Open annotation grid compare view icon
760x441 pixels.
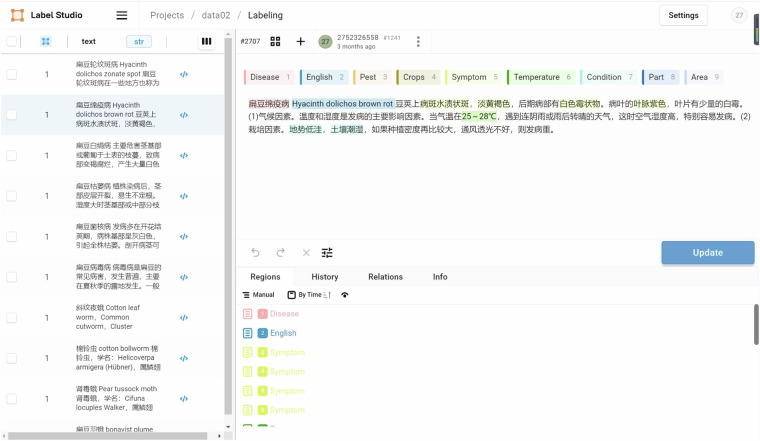275,42
